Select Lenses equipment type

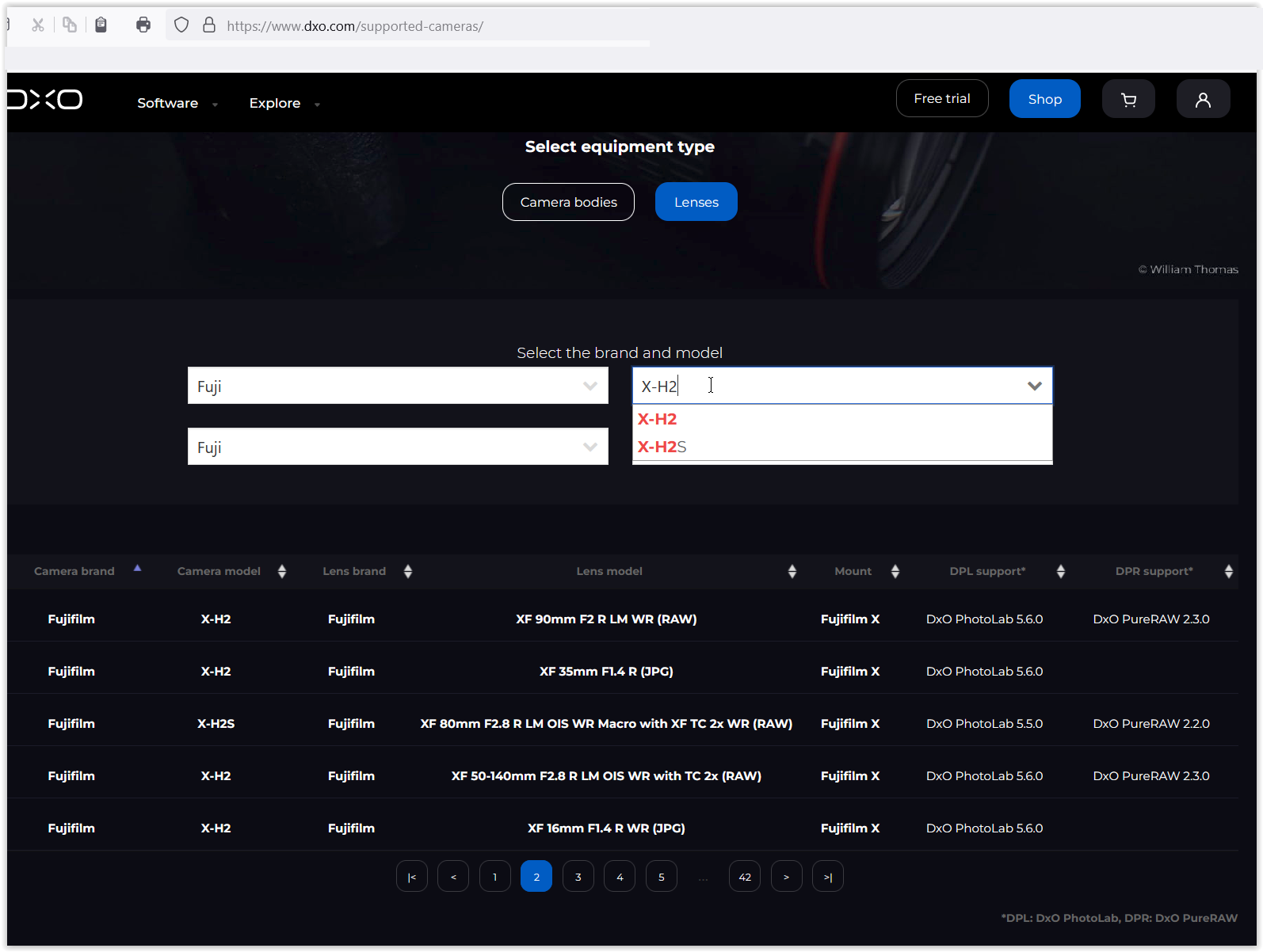[x=696, y=202]
